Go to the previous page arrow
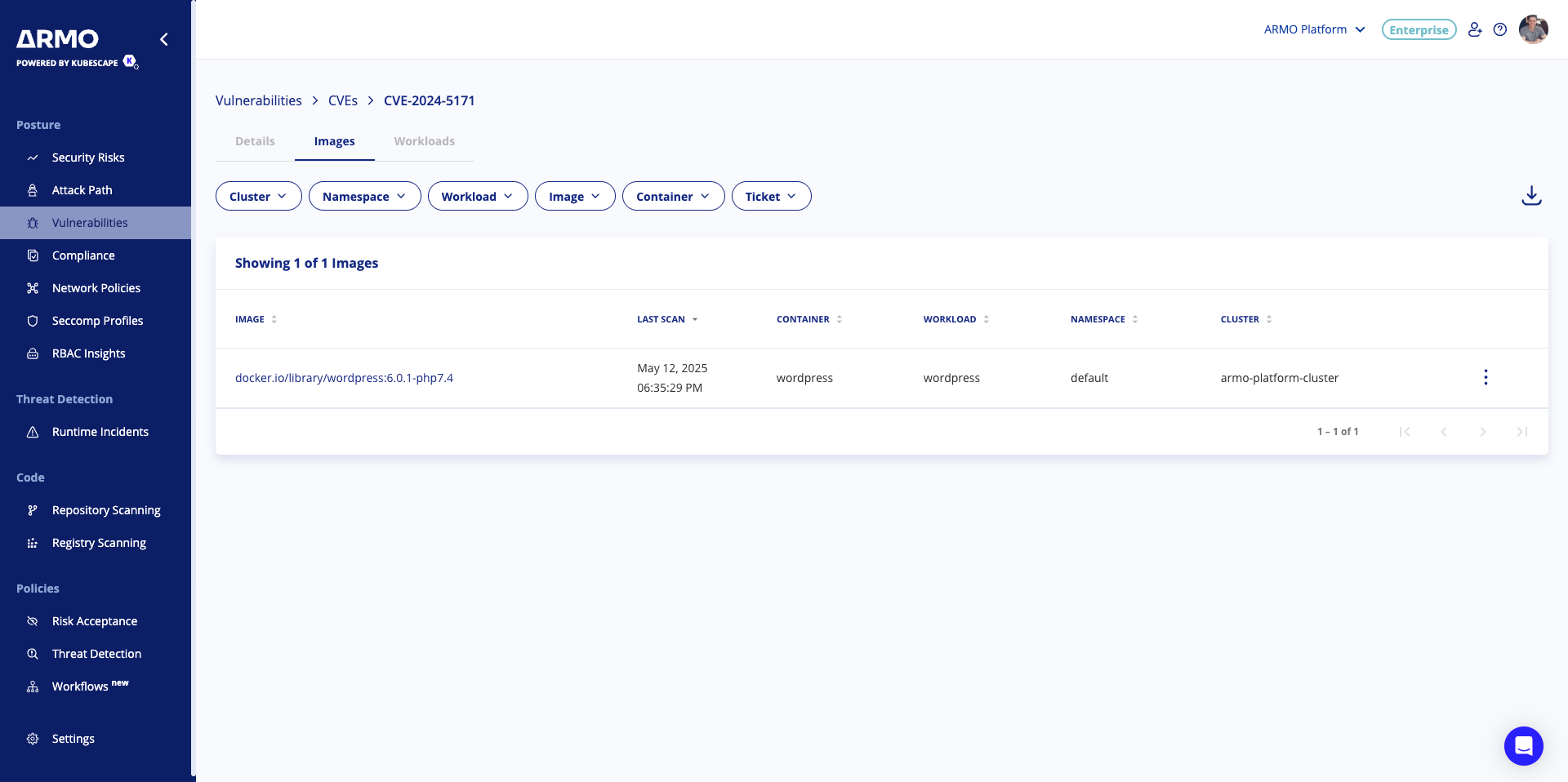The width and height of the screenshot is (1568, 782). [x=1444, y=432]
